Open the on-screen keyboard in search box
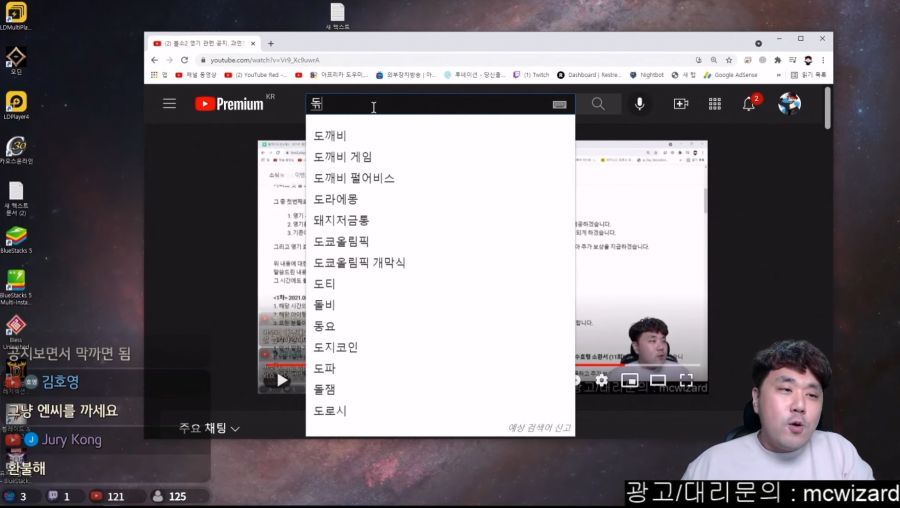Screen dimensions: 900x508 pos(560,104)
